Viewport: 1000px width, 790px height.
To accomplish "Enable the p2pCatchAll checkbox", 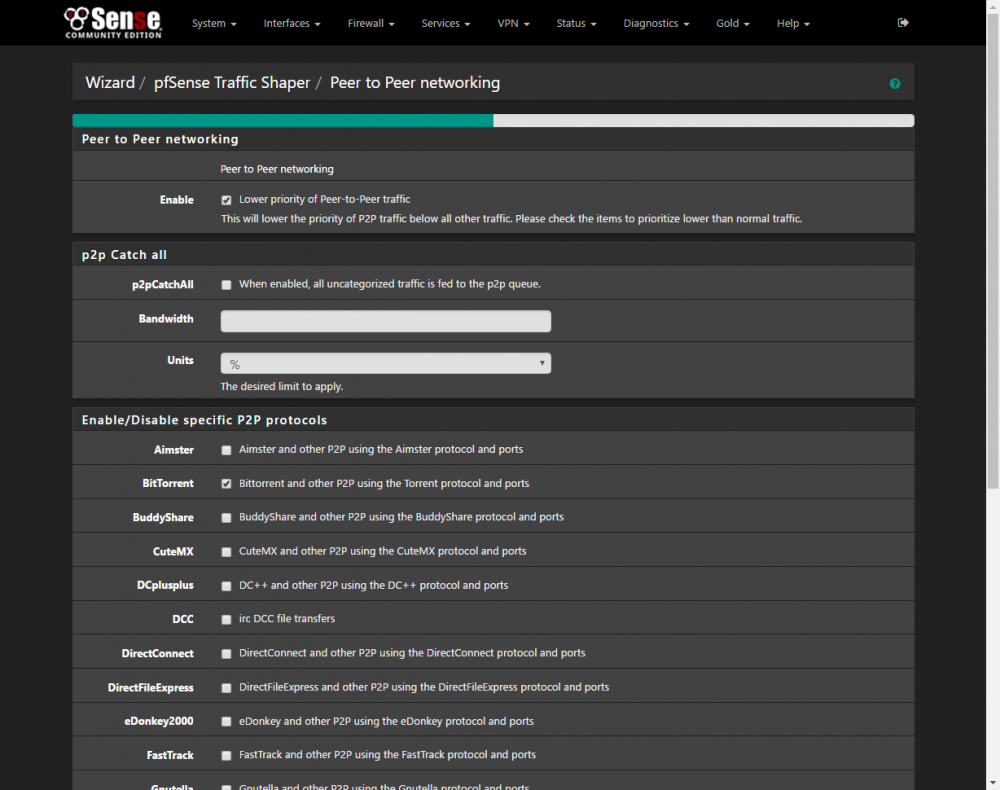I will (226, 285).
